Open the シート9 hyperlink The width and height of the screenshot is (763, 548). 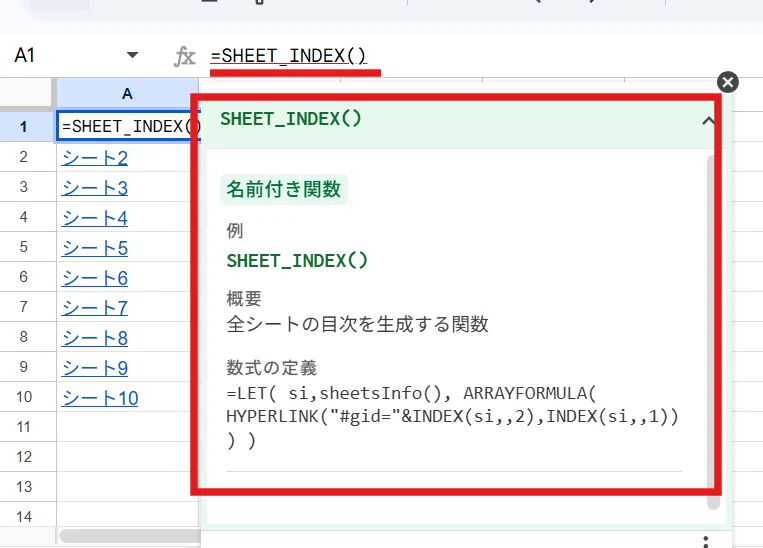click(x=94, y=368)
